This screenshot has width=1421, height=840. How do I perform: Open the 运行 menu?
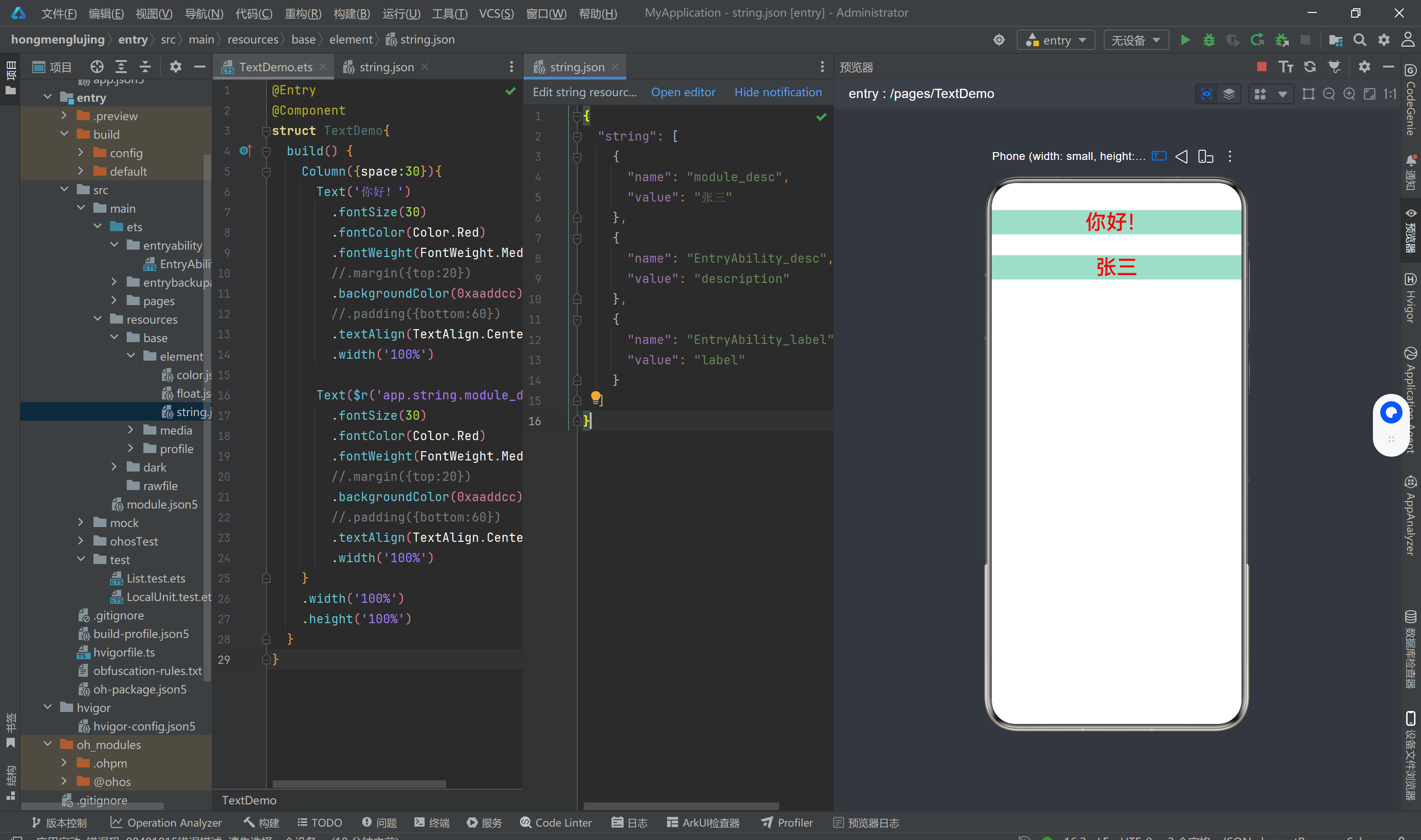click(401, 13)
